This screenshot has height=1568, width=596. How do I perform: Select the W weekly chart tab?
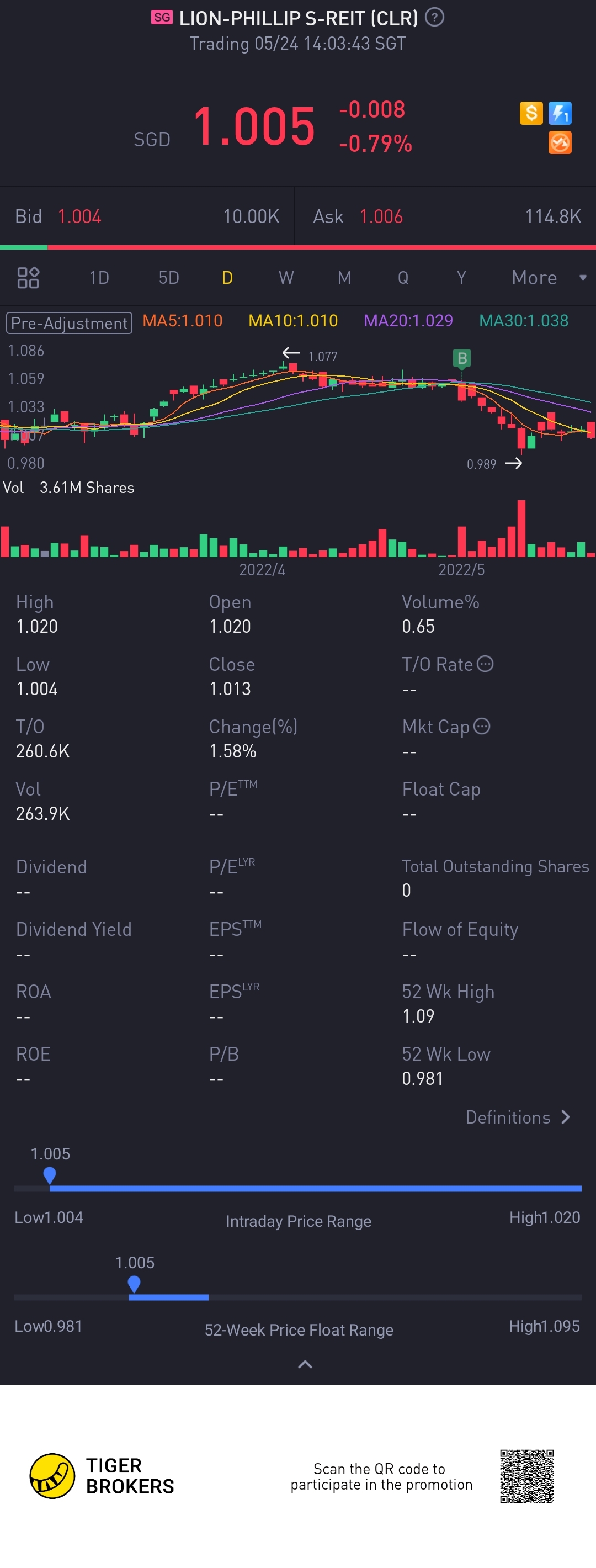point(286,278)
